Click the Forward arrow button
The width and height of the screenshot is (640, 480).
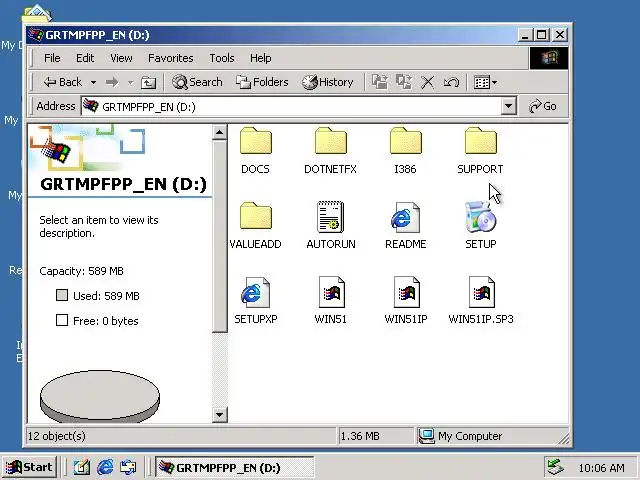(112, 82)
